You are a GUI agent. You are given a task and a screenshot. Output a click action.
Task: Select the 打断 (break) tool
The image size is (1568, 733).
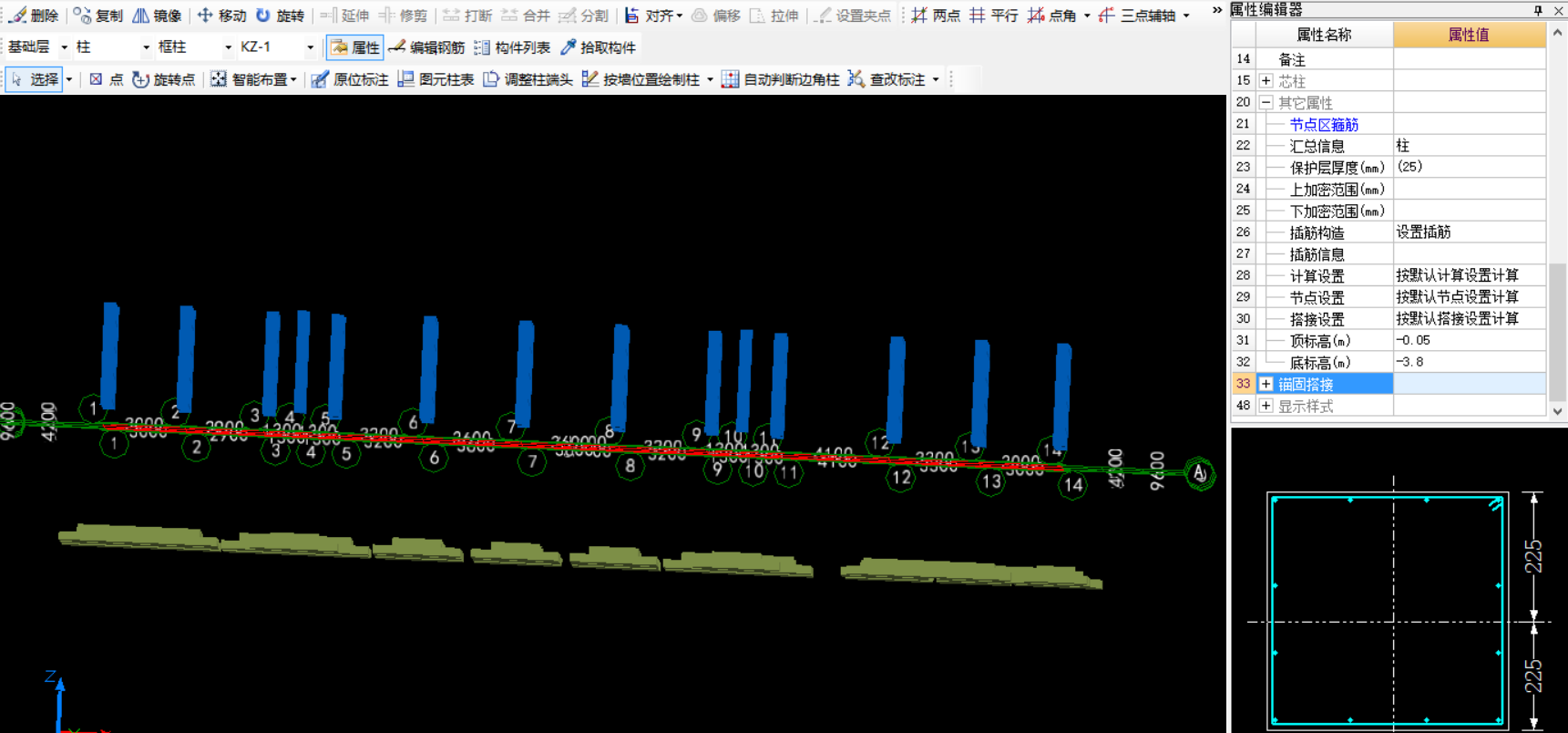pyautogui.click(x=467, y=15)
